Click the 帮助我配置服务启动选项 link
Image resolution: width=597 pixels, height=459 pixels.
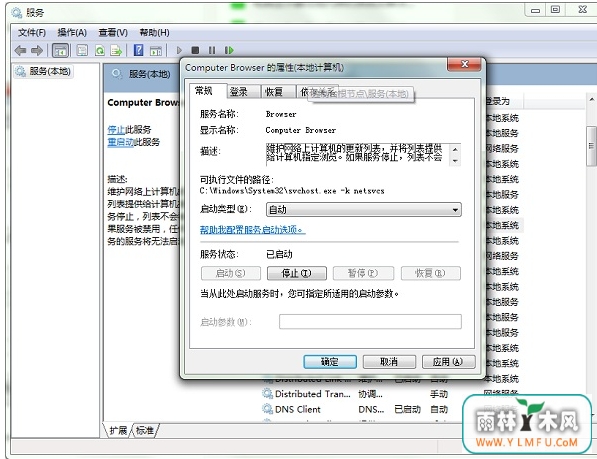click(x=252, y=230)
